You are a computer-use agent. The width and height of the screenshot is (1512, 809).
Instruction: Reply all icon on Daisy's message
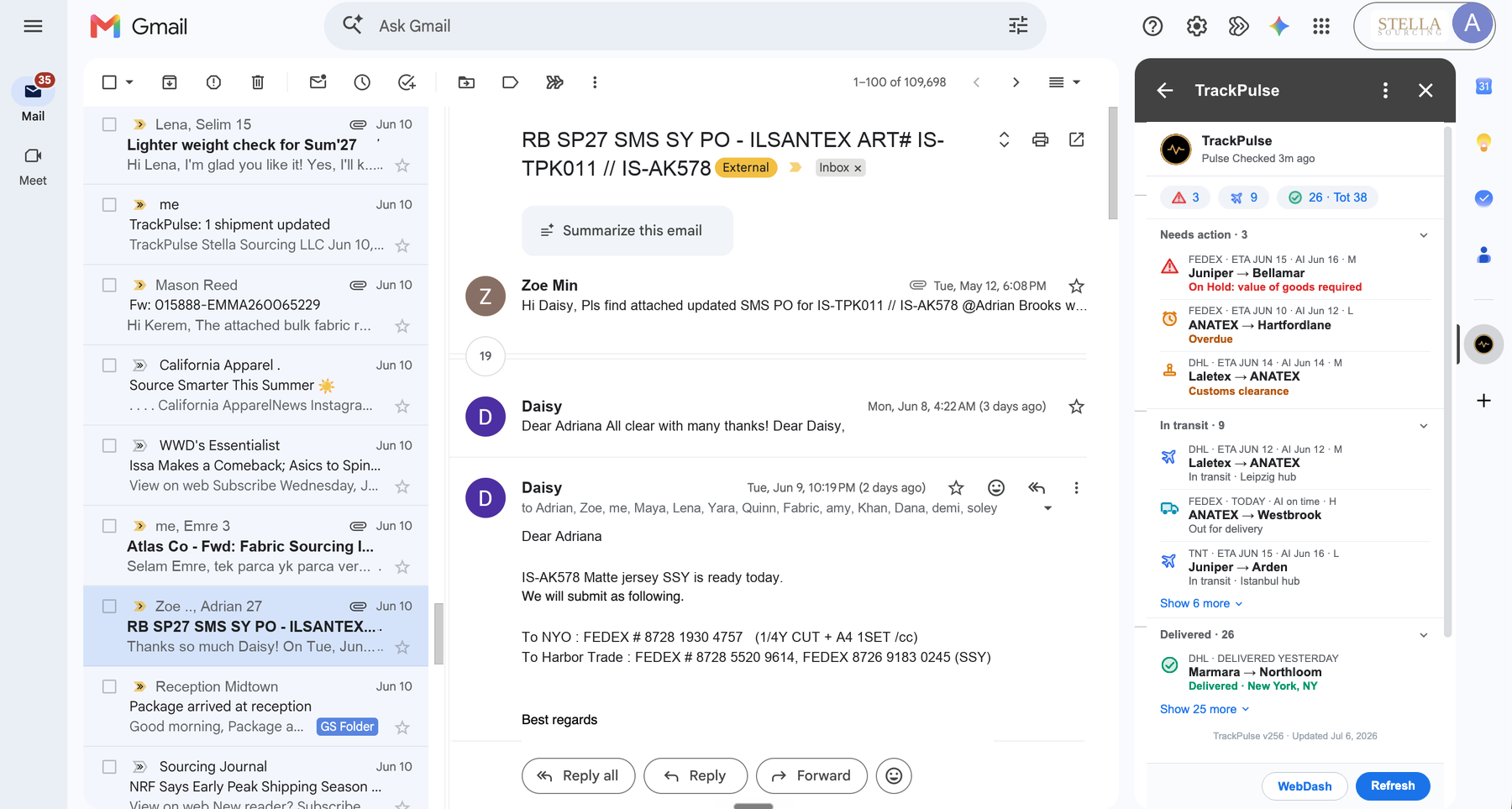pos(1037,488)
